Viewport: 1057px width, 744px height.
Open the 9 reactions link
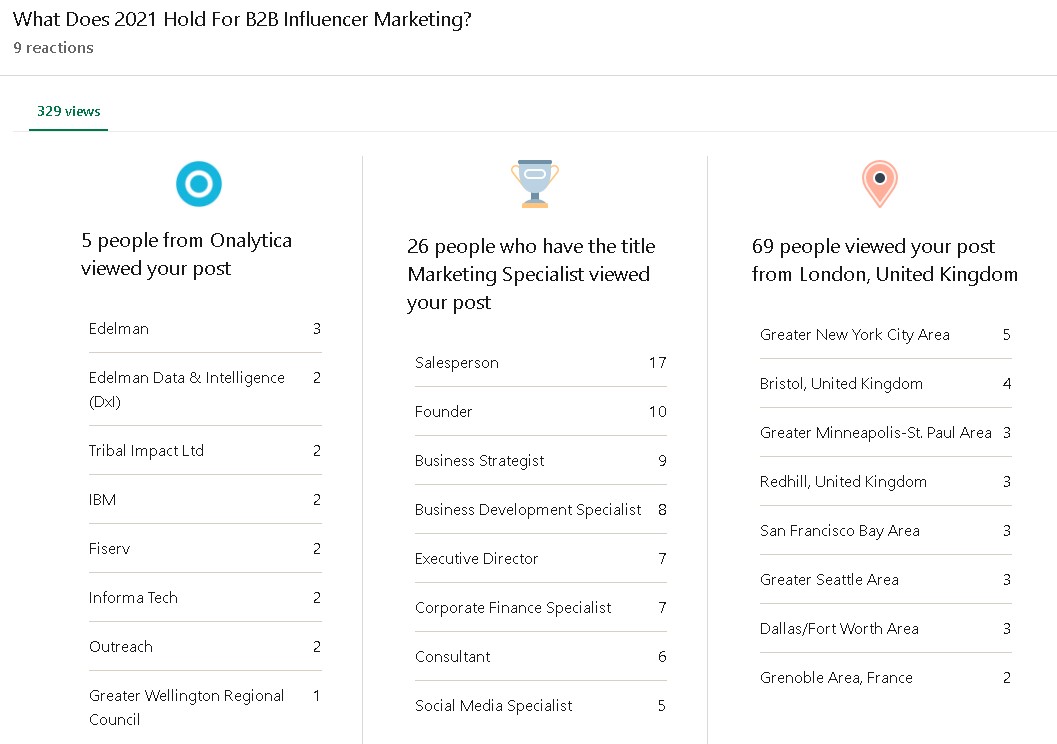(53, 48)
